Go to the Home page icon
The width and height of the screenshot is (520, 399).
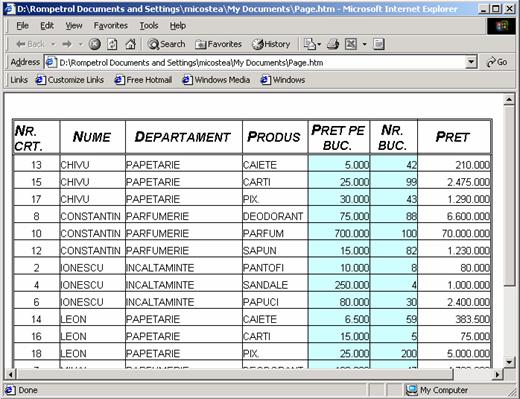point(130,44)
